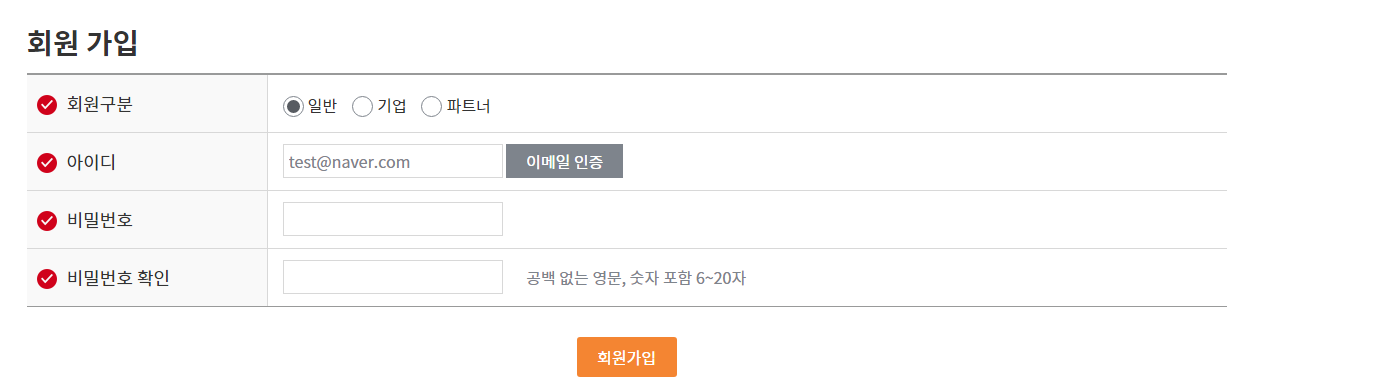Click the red check icon beside 비밀번호
The image size is (1393, 389).
47,220
